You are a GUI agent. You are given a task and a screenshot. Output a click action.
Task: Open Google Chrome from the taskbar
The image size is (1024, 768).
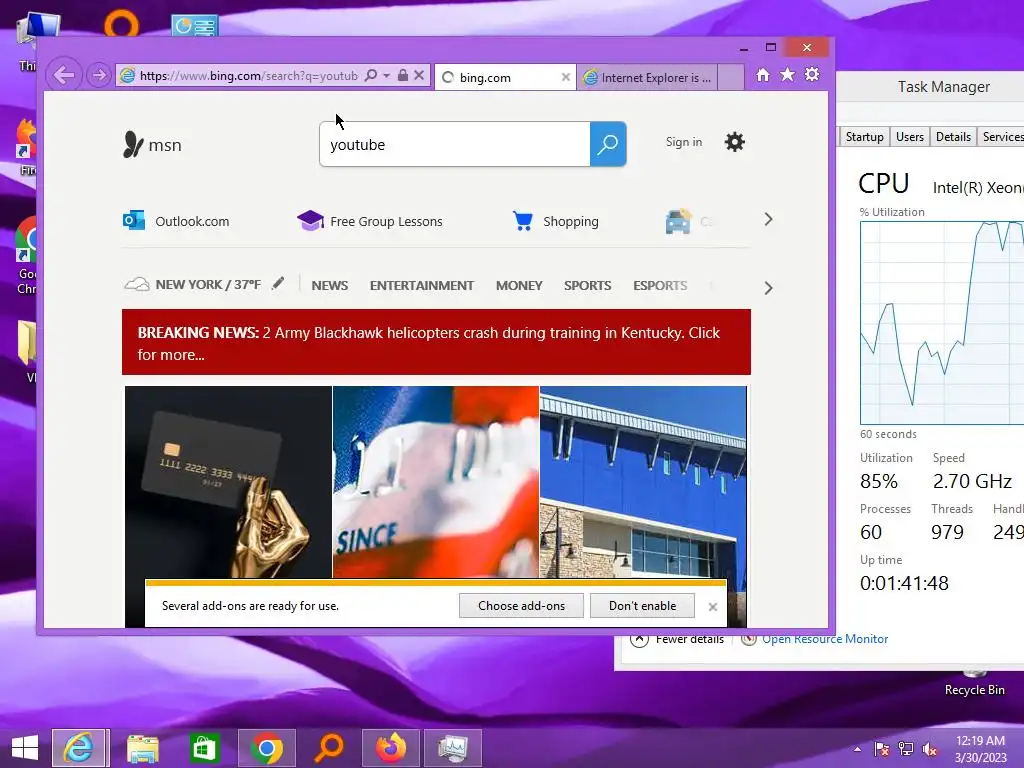266,748
